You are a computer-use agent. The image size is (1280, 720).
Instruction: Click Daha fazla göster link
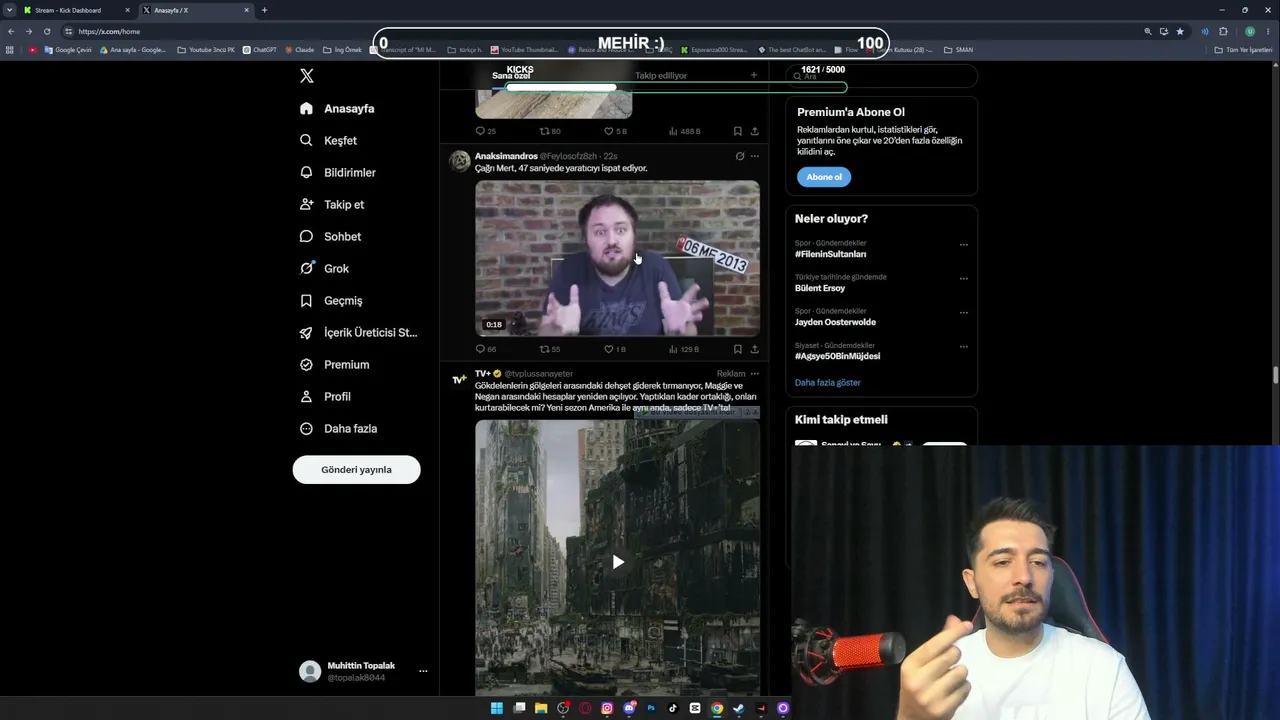pyautogui.click(x=827, y=382)
